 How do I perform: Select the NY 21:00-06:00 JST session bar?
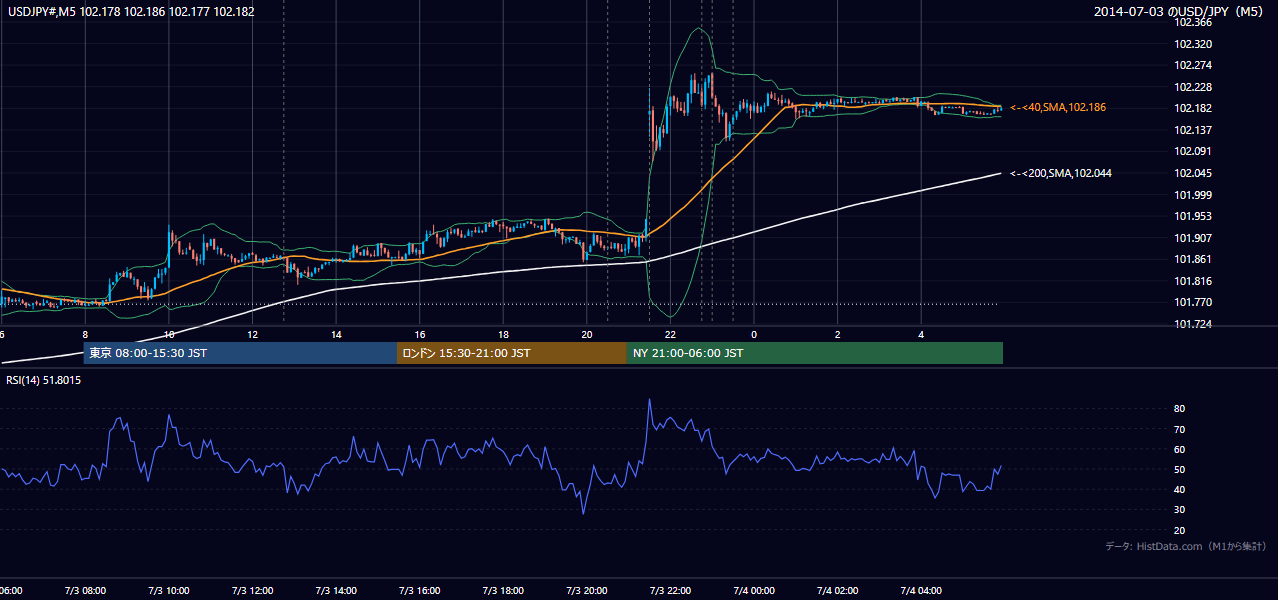pyautogui.click(x=814, y=353)
